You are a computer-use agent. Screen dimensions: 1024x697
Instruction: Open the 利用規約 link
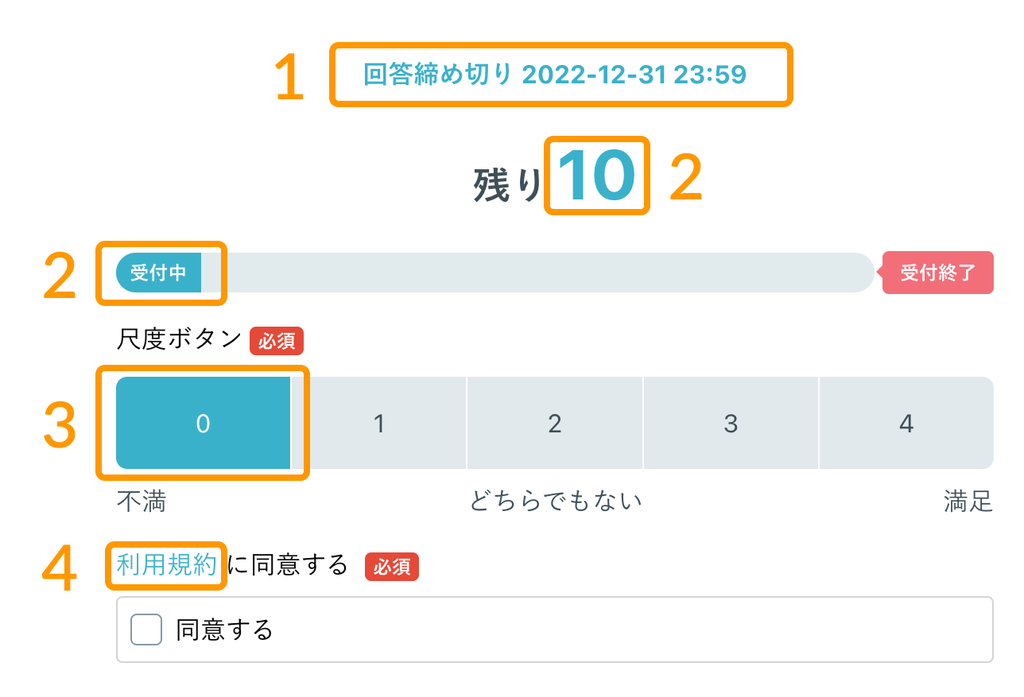click(x=167, y=565)
